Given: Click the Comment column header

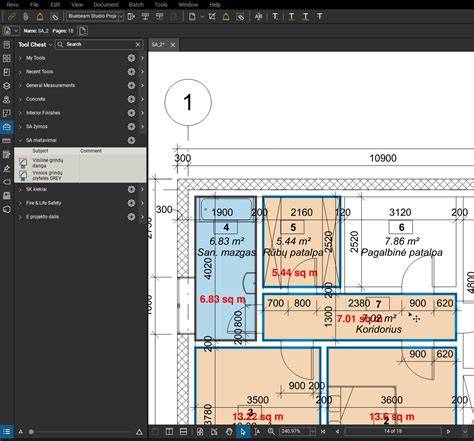Looking at the screenshot, I should (x=91, y=151).
